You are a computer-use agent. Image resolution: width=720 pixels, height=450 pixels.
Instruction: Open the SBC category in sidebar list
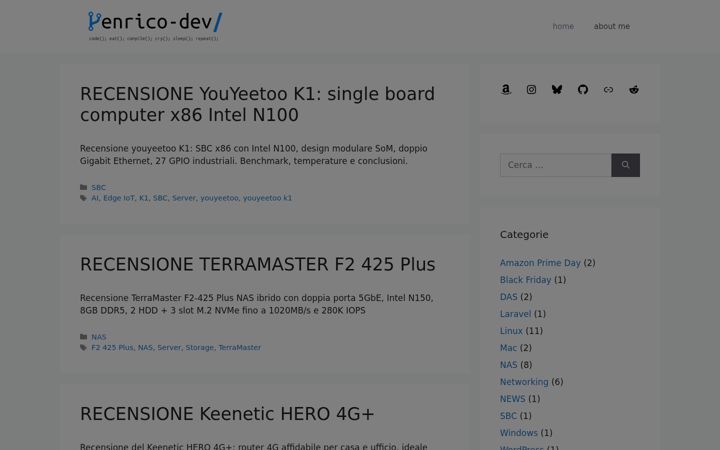508,416
